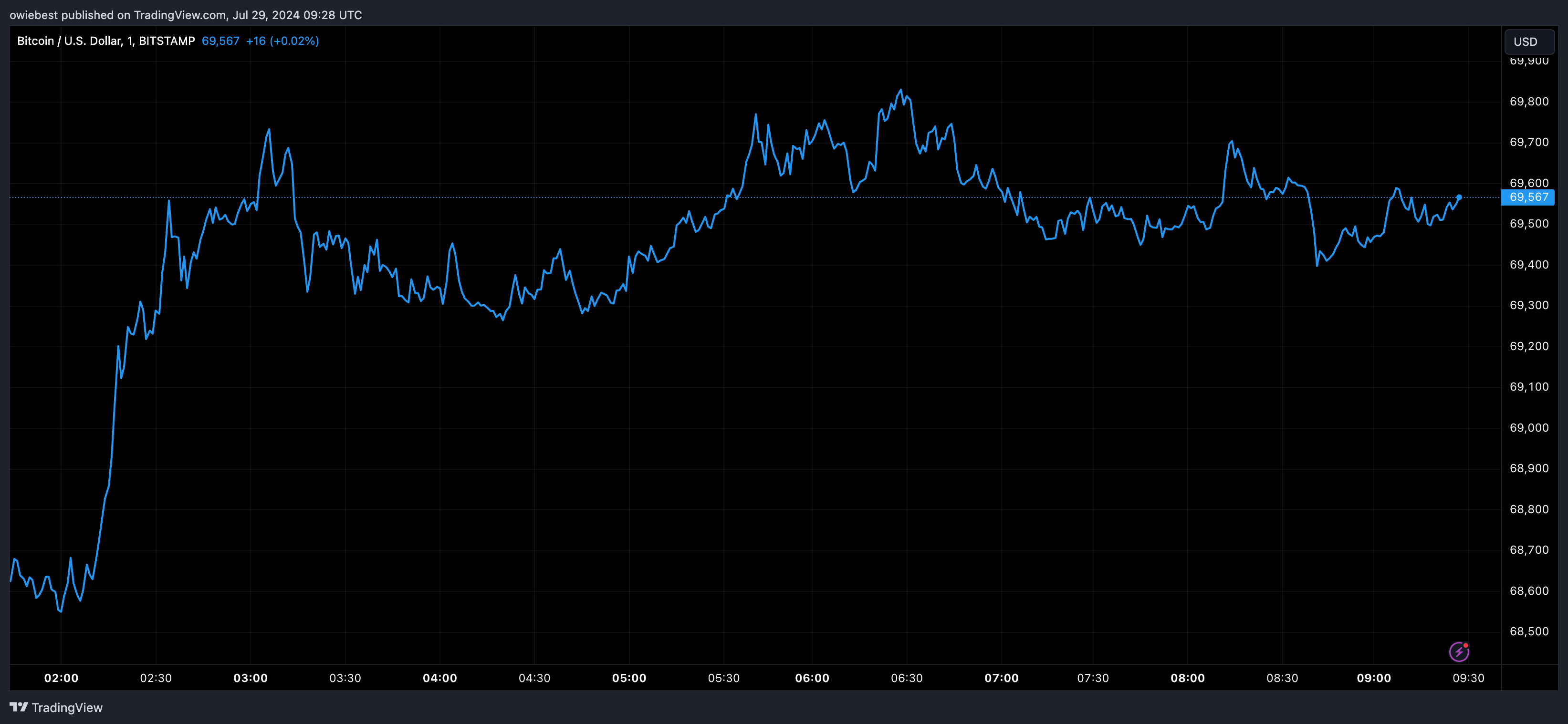Click the TradingView text at bottom left
1568x724 pixels.
[x=67, y=708]
